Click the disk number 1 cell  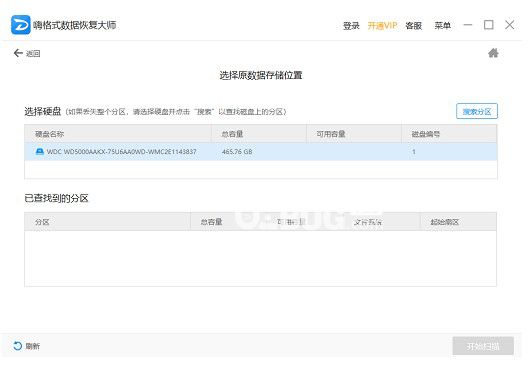[414, 152]
